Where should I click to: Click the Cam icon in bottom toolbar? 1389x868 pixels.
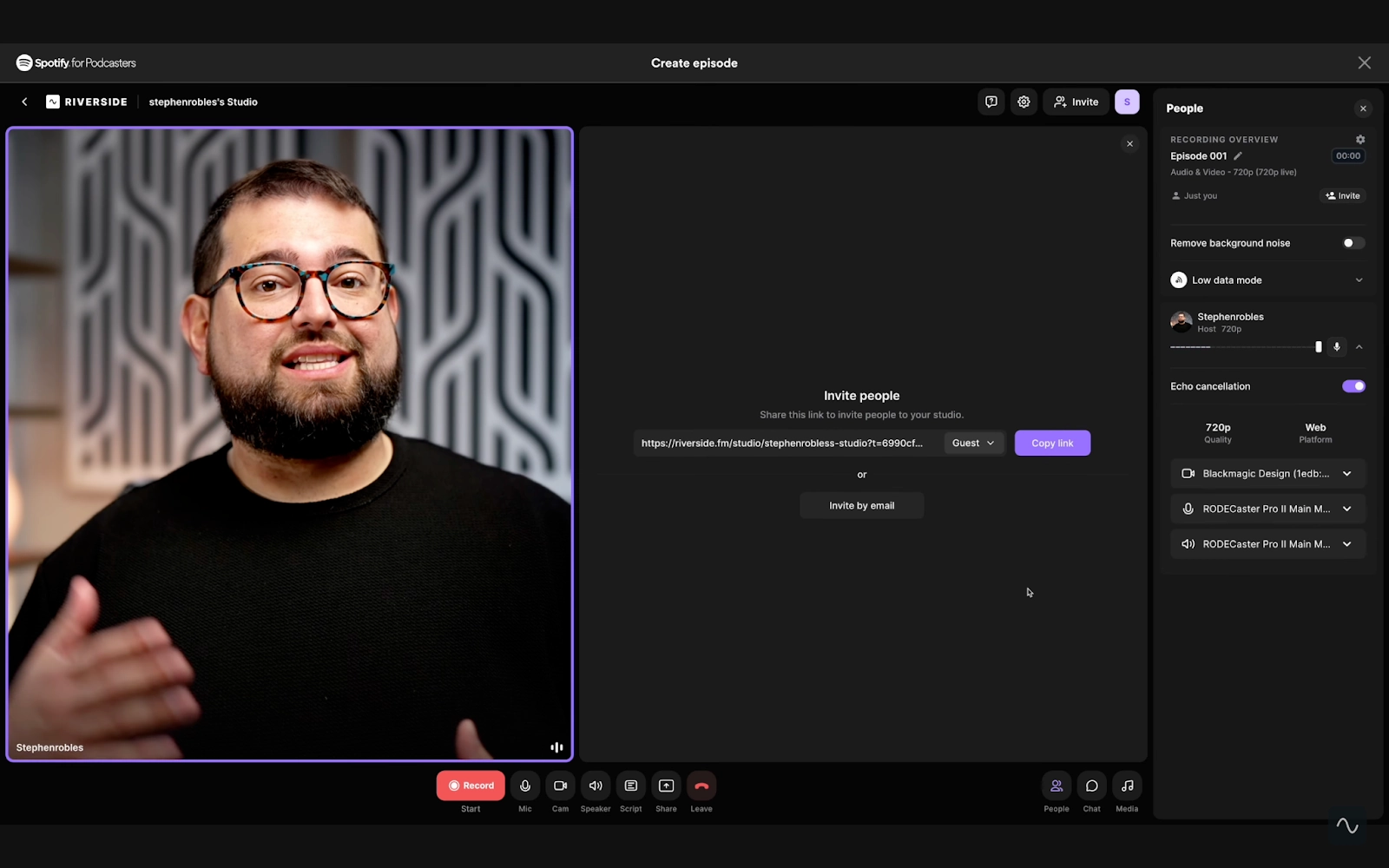point(560,786)
